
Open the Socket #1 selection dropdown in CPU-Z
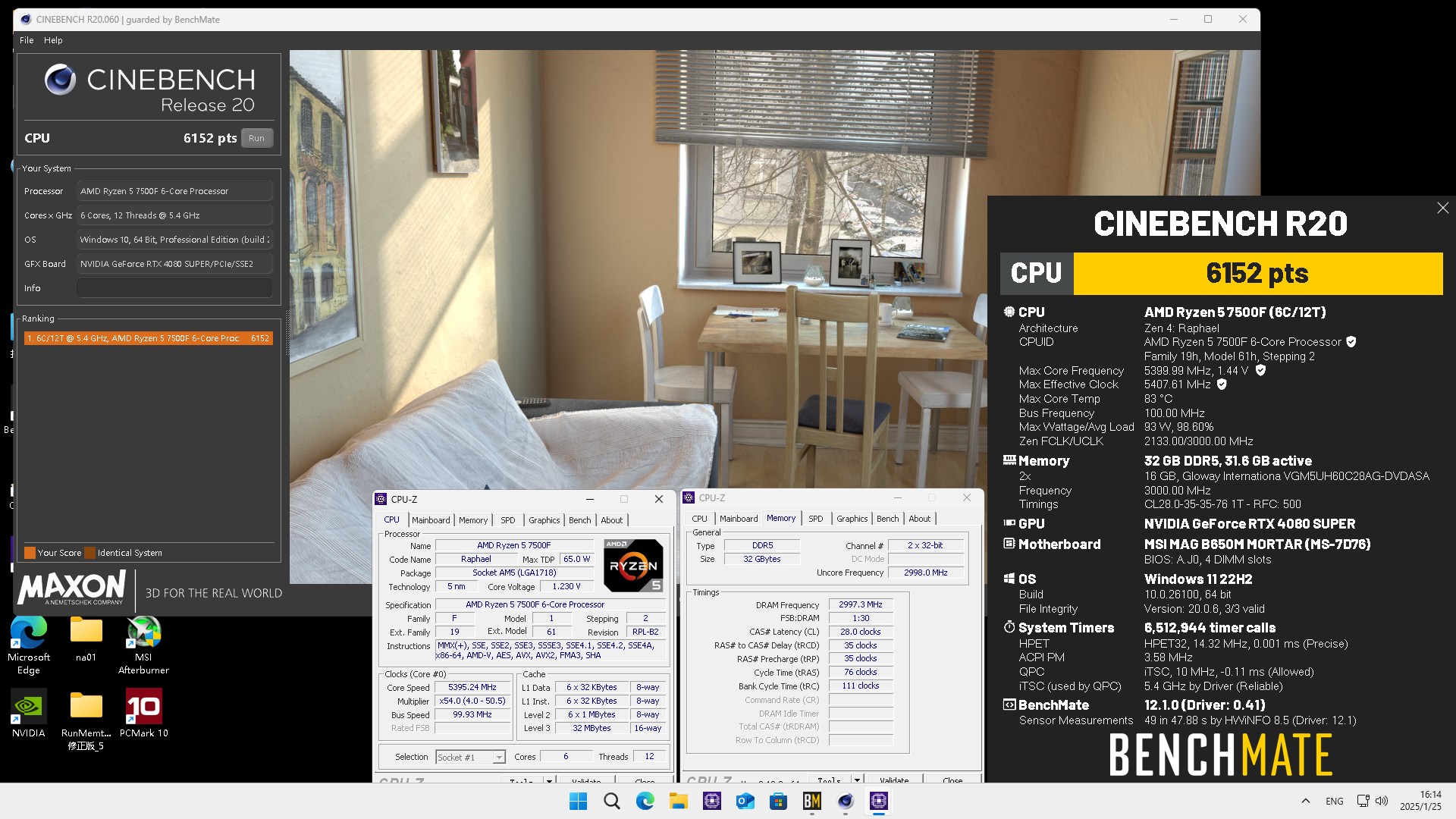(x=470, y=757)
